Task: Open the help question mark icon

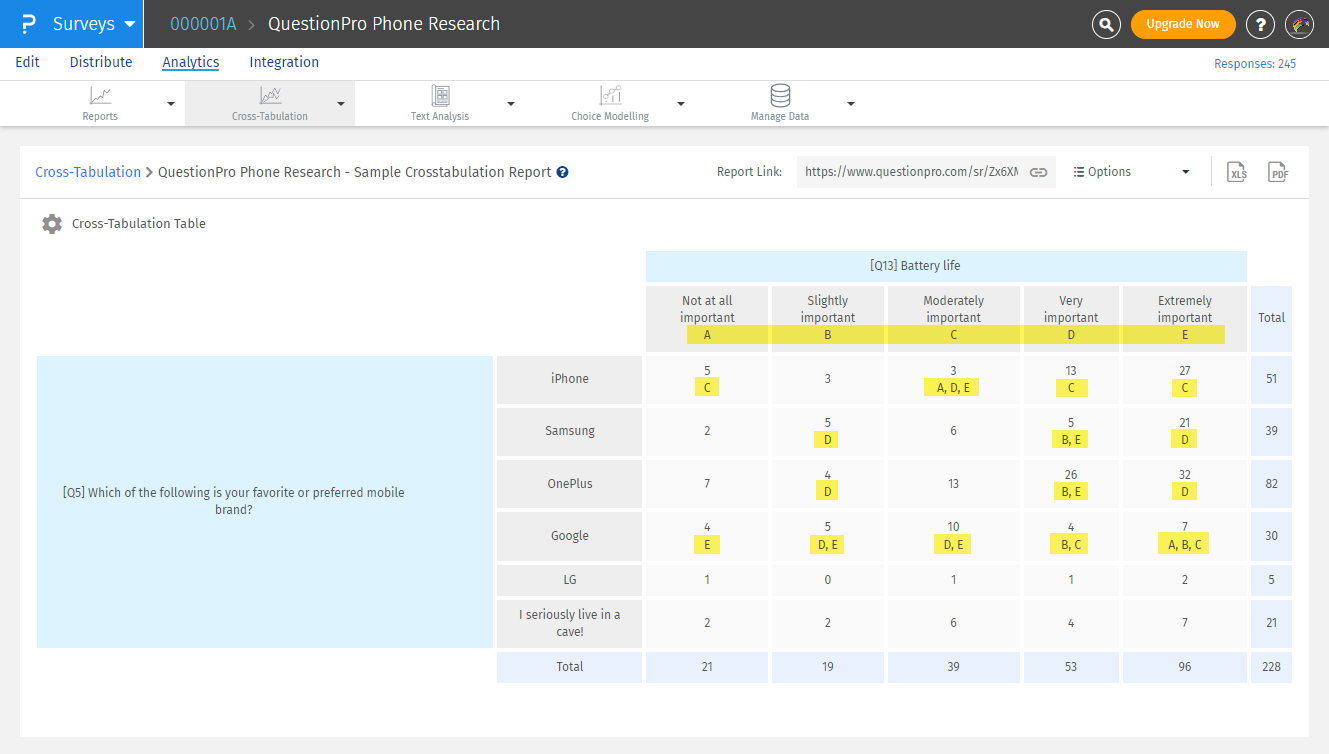Action: [x=1260, y=24]
